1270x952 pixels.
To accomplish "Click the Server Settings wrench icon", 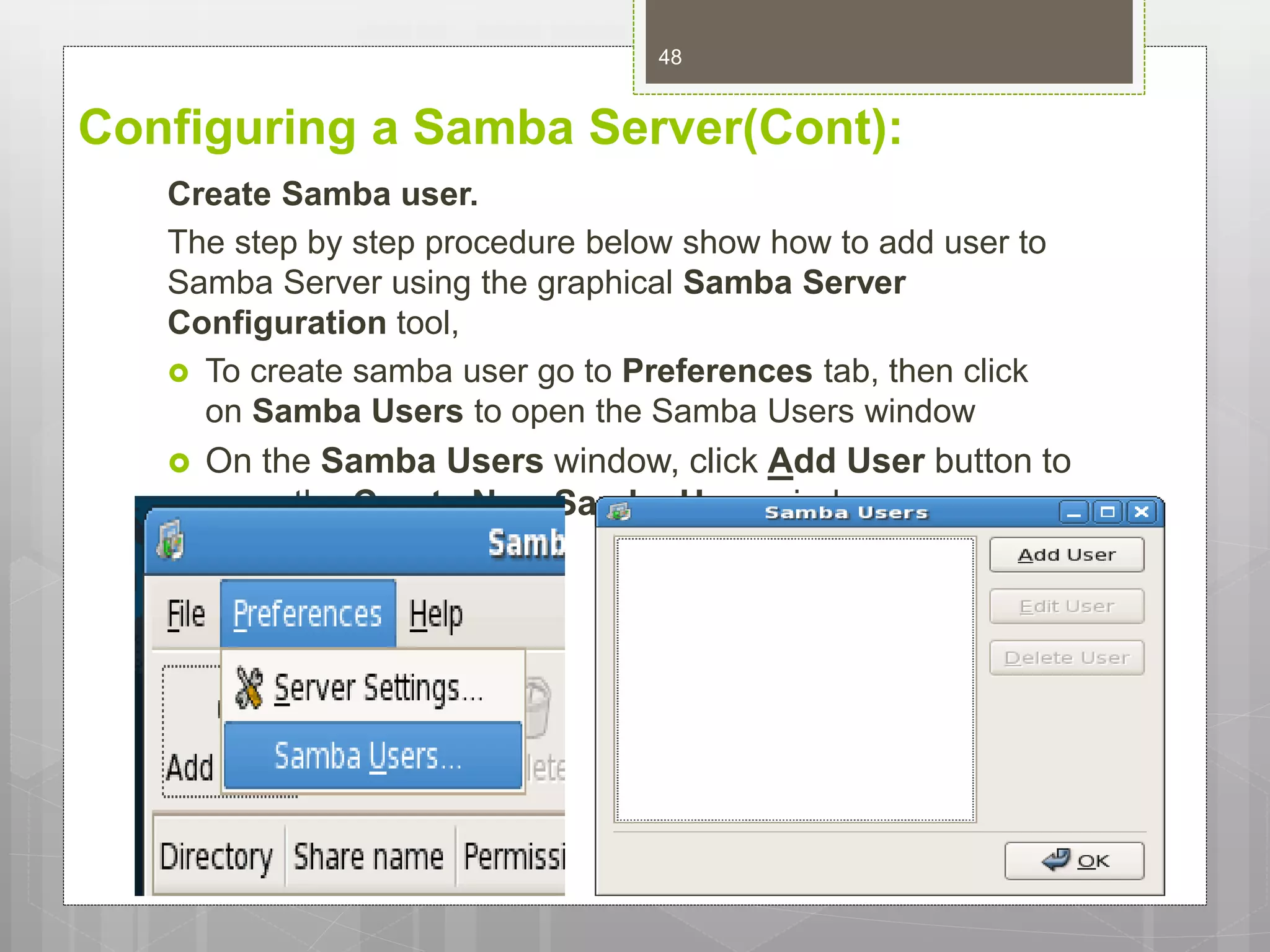I will pos(249,688).
